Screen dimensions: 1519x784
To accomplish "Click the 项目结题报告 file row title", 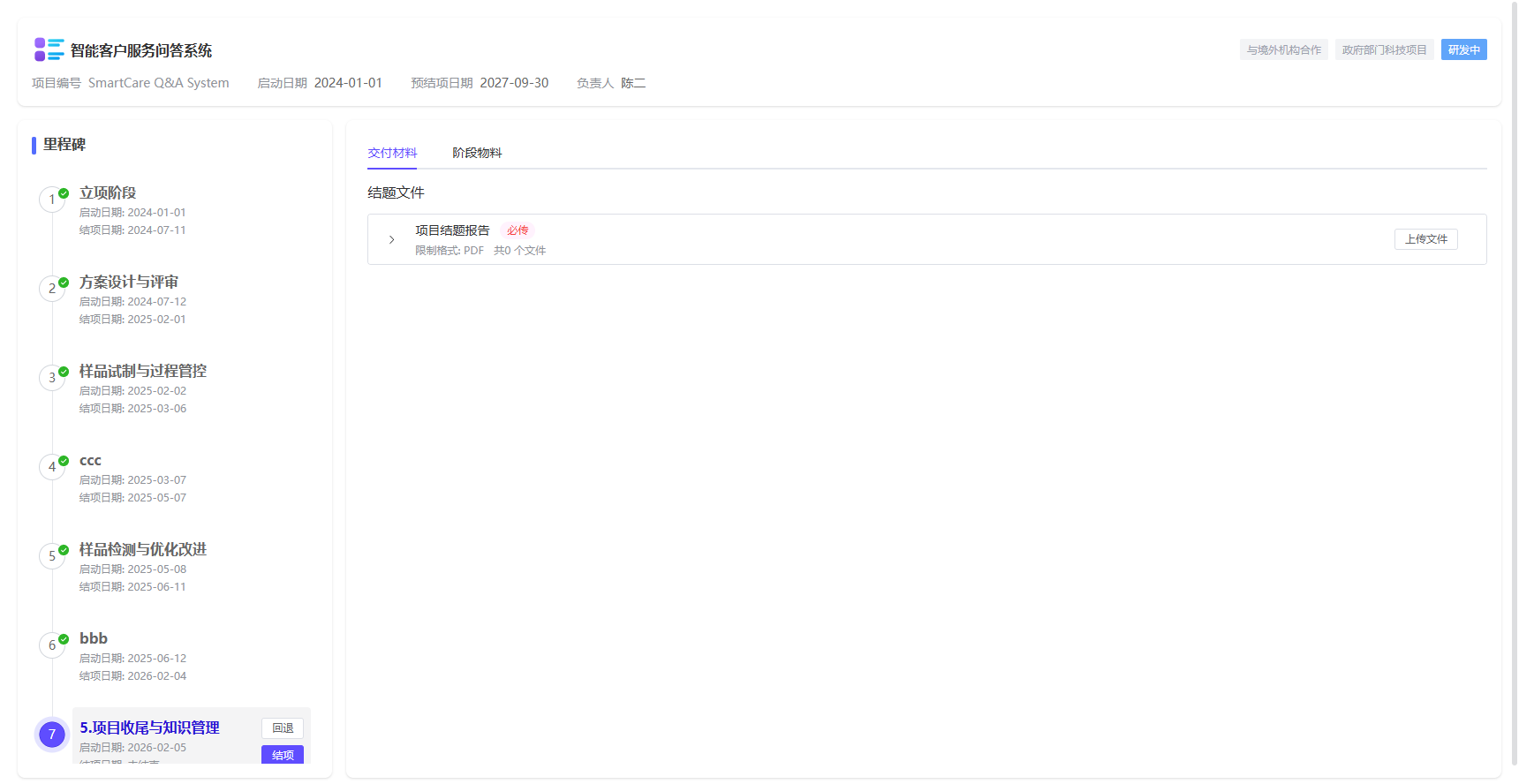I will [452, 230].
